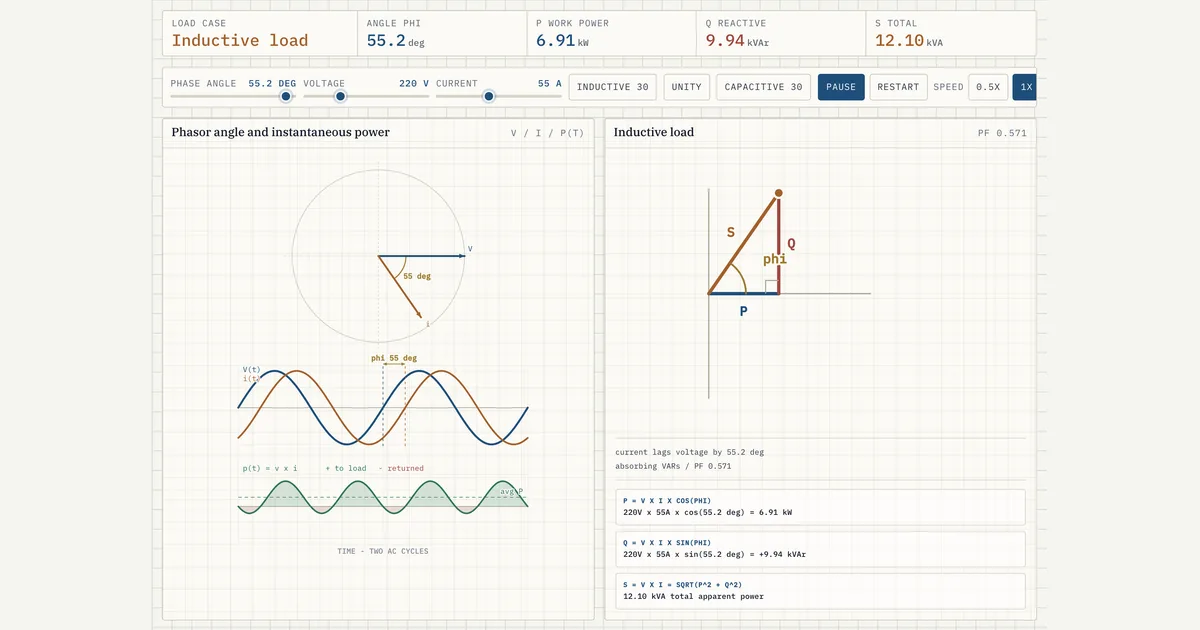This screenshot has width=1200, height=630.
Task: Click the 'TIME - TWO AC CYCLES' axis label
Action: point(383,551)
